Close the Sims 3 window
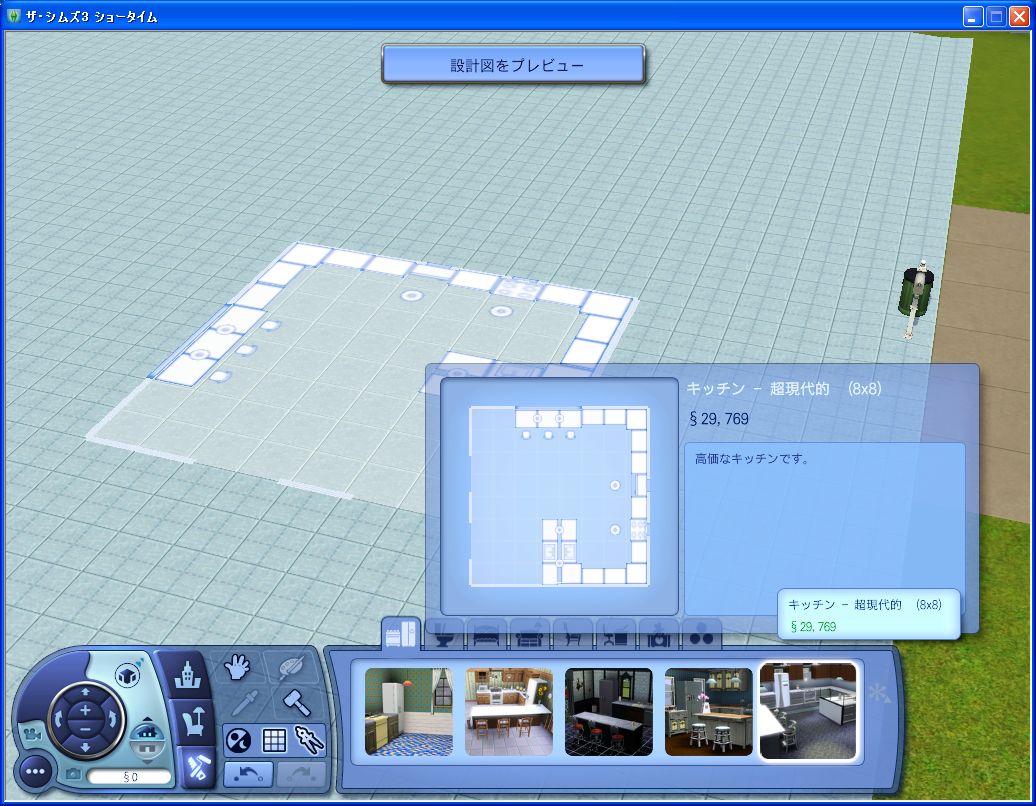Image resolution: width=1036 pixels, height=806 pixels. (1019, 17)
